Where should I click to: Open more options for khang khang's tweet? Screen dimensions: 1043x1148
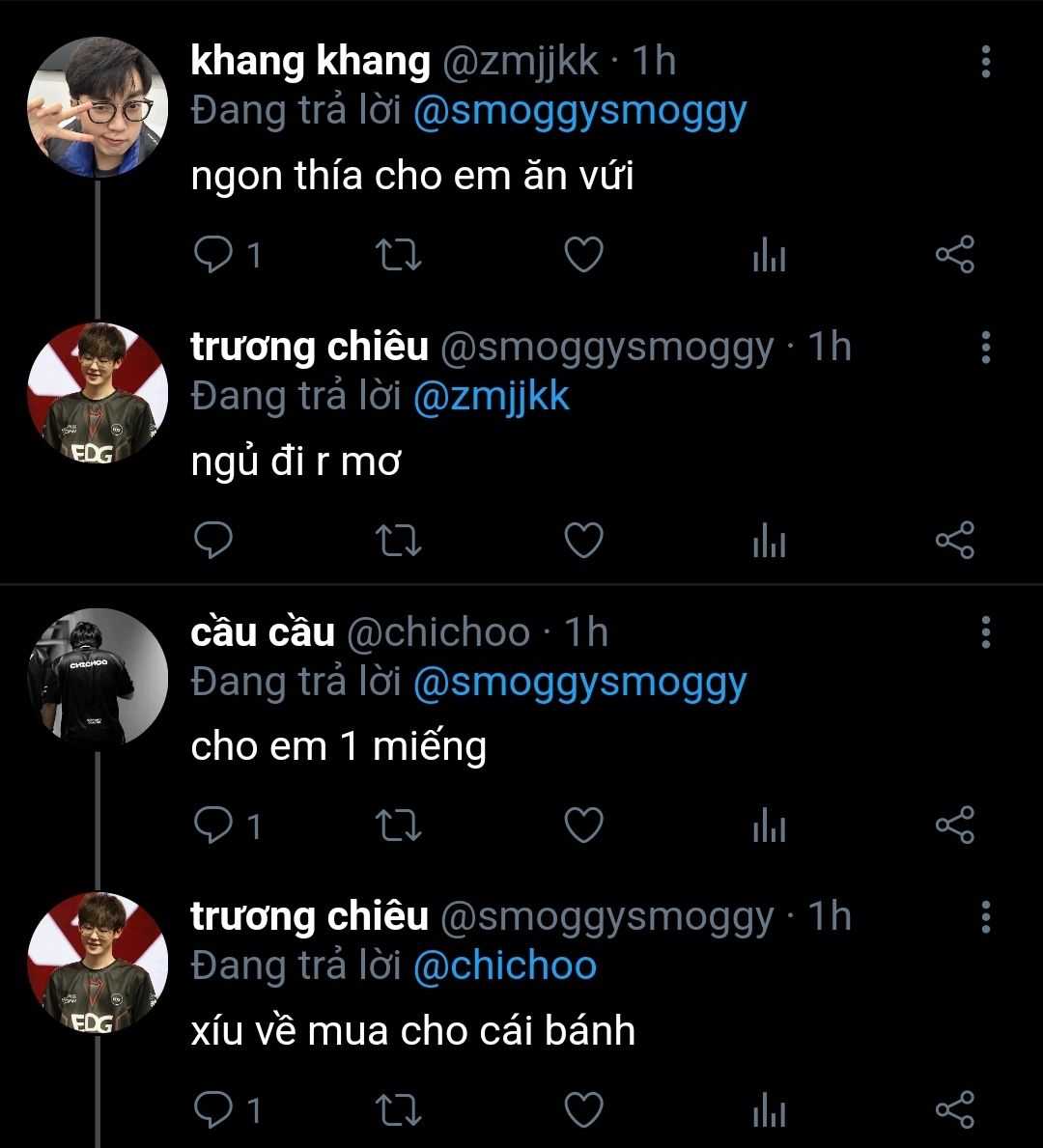click(986, 62)
